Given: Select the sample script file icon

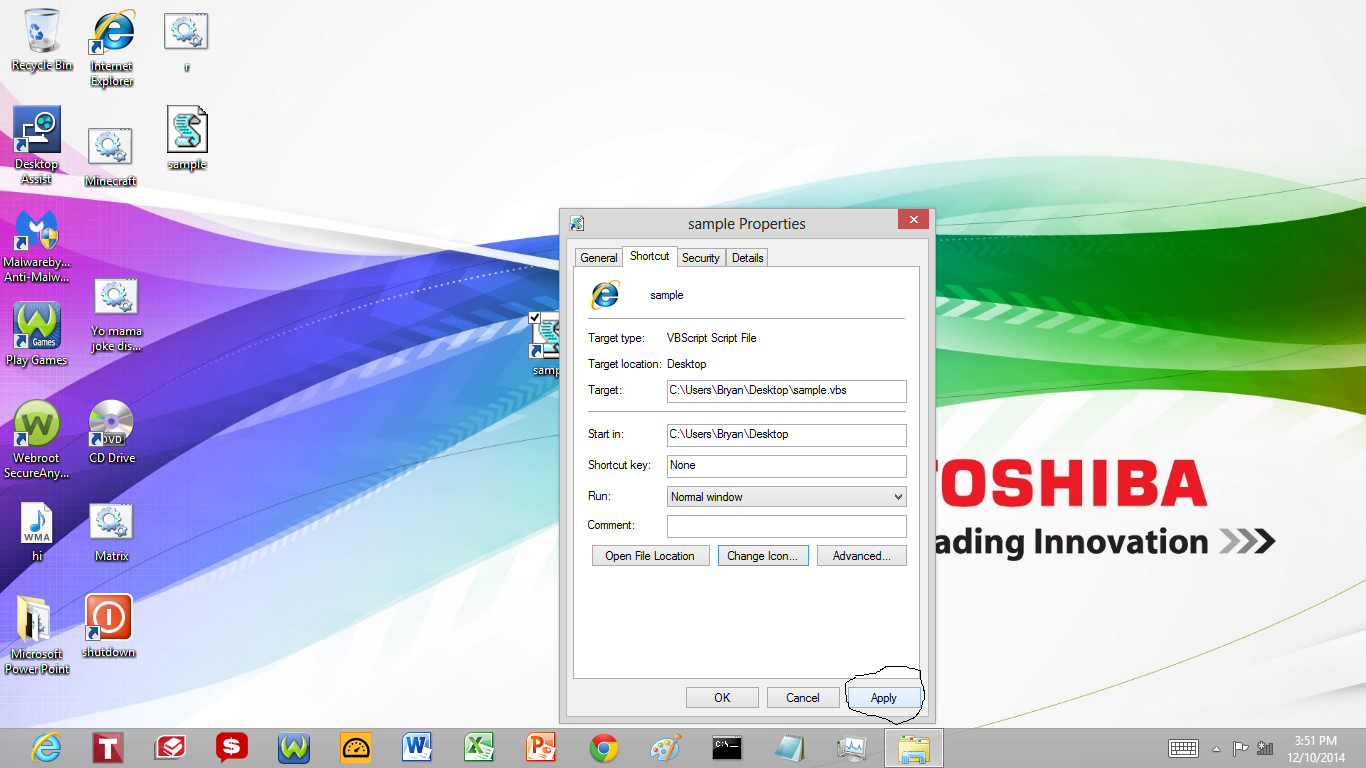Looking at the screenshot, I should pyautogui.click(x=187, y=139).
